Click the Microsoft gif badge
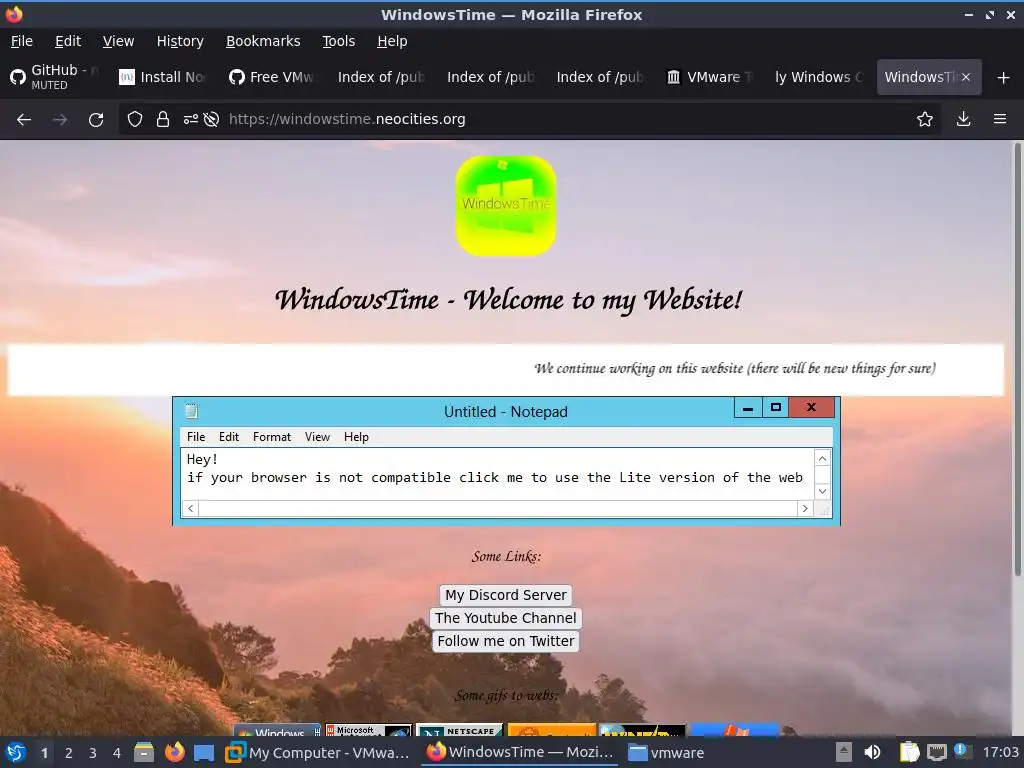This screenshot has width=1024, height=768. coord(369,730)
